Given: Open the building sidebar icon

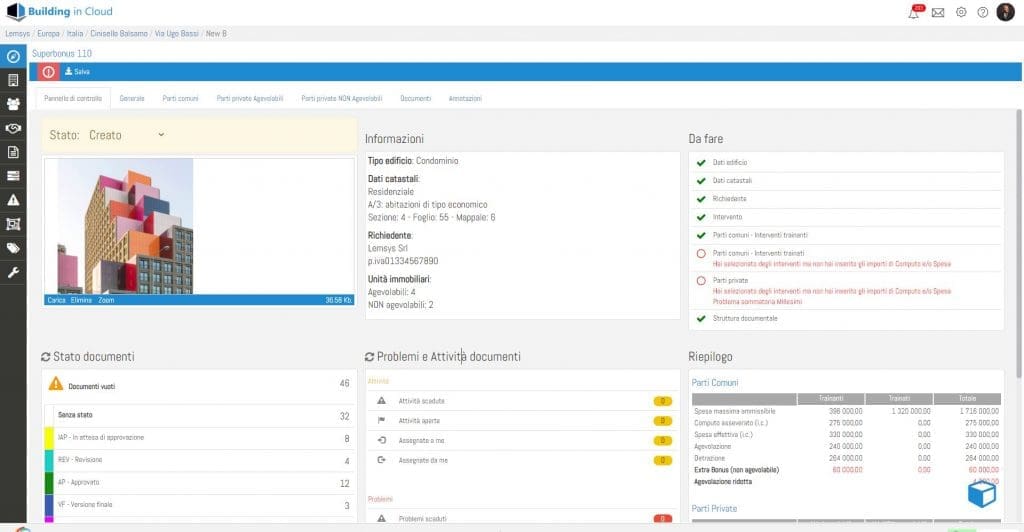Looking at the screenshot, I should pos(13,80).
